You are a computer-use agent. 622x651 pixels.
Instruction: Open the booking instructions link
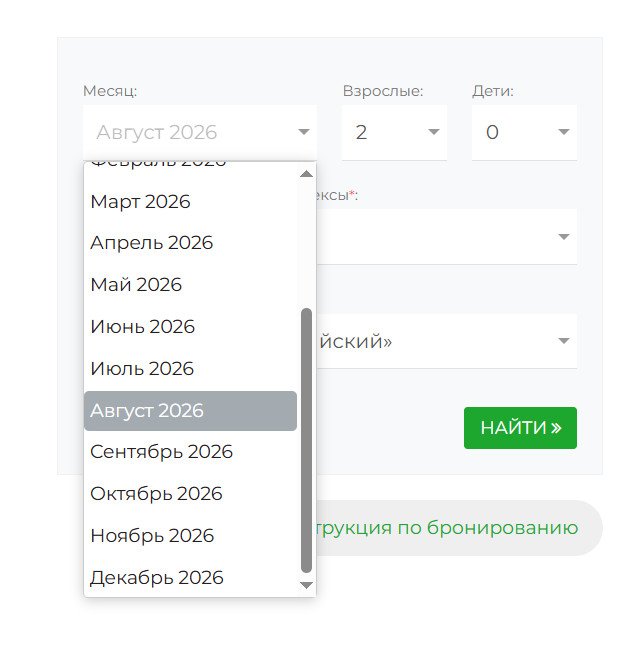click(445, 527)
